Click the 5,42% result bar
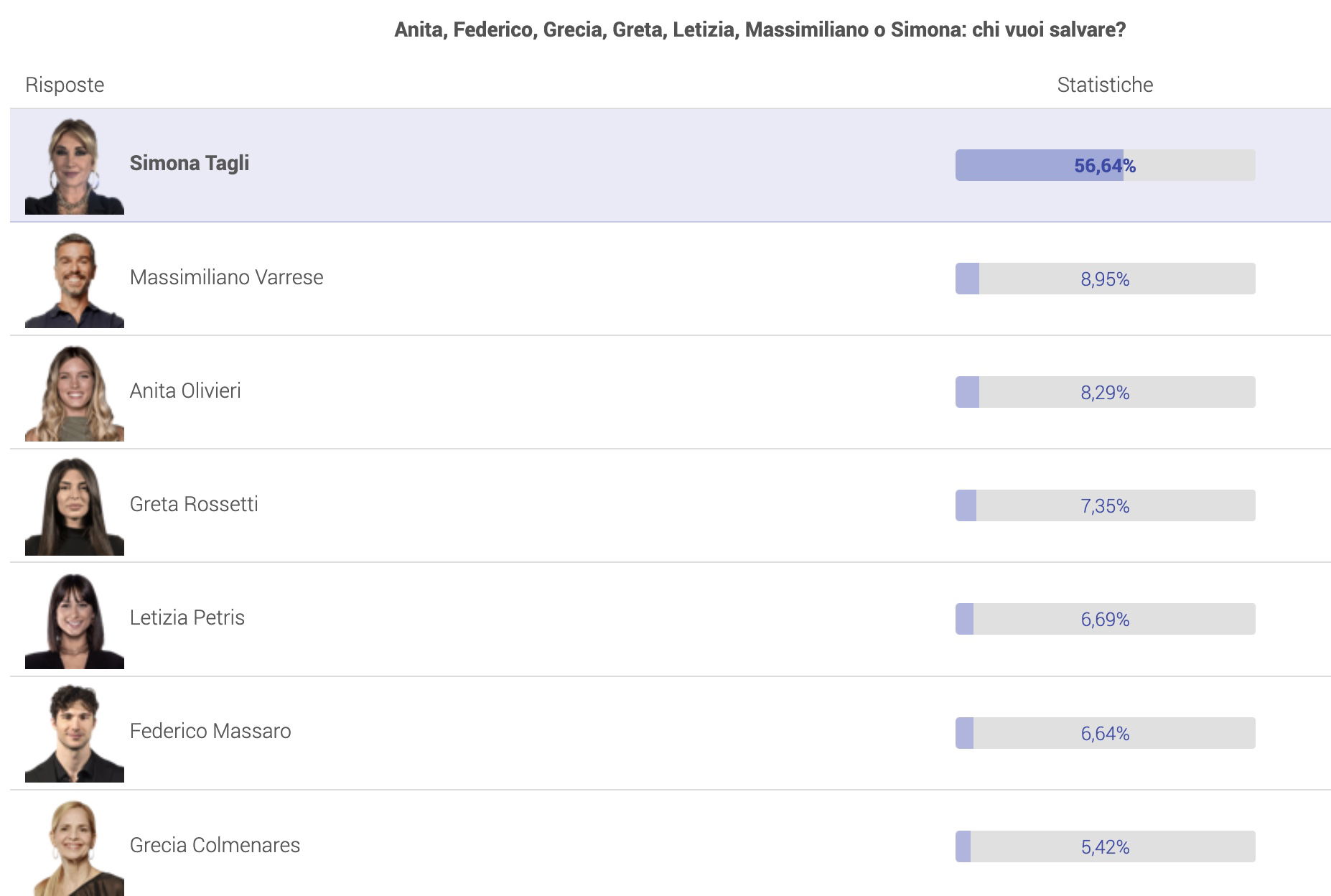 tap(1105, 846)
